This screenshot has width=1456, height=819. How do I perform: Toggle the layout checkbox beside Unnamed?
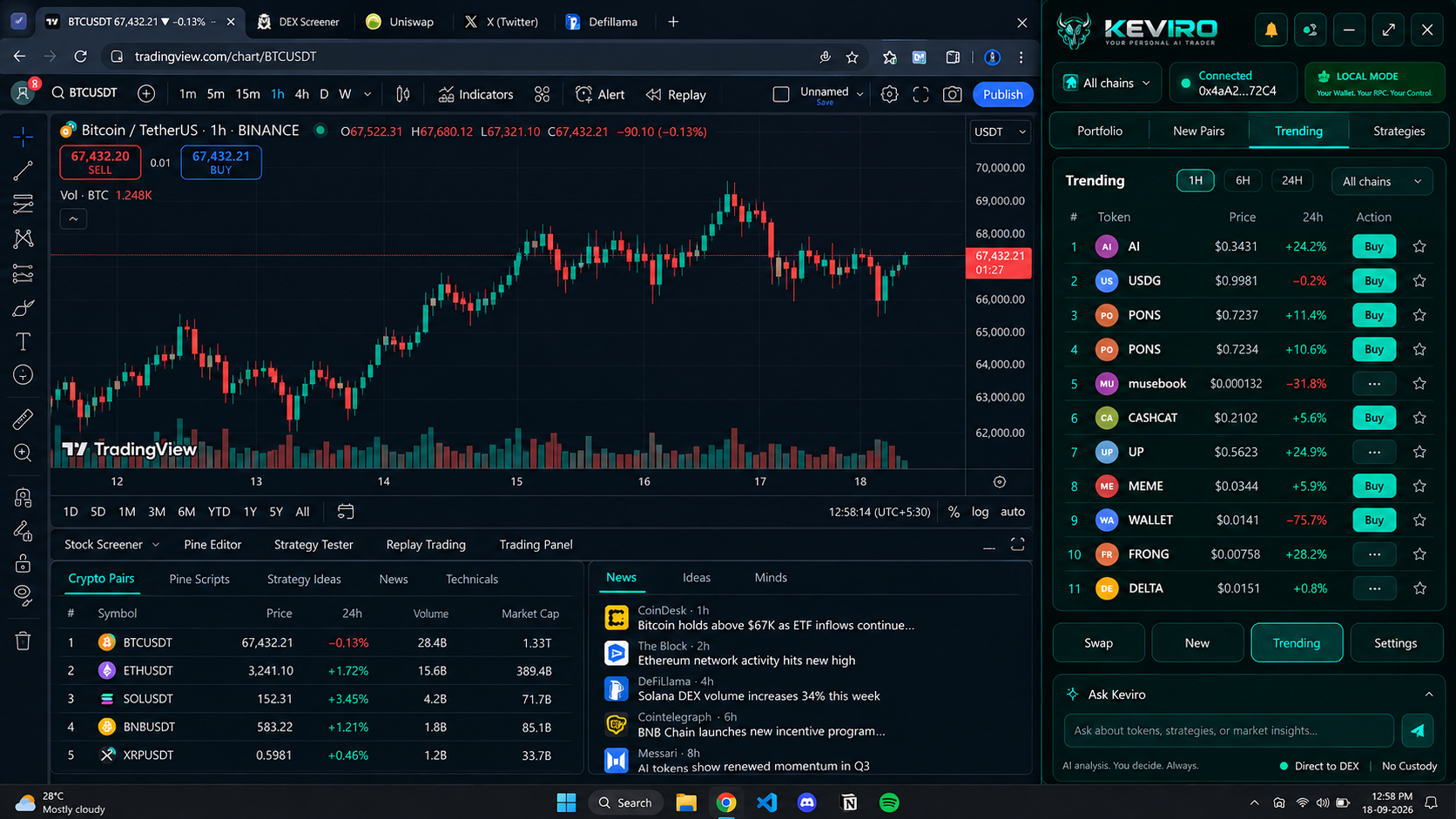(781, 94)
